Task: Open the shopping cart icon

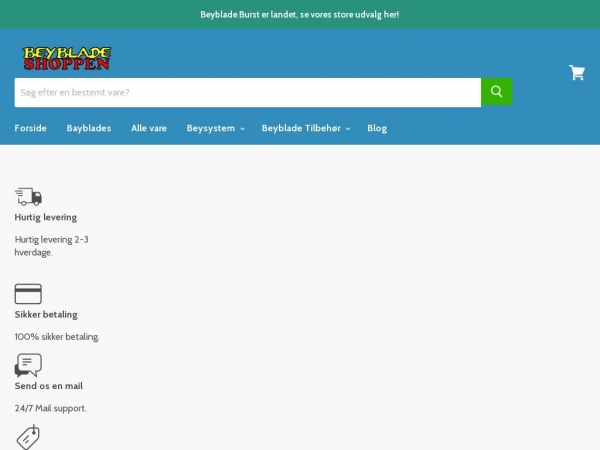Action: click(x=577, y=73)
